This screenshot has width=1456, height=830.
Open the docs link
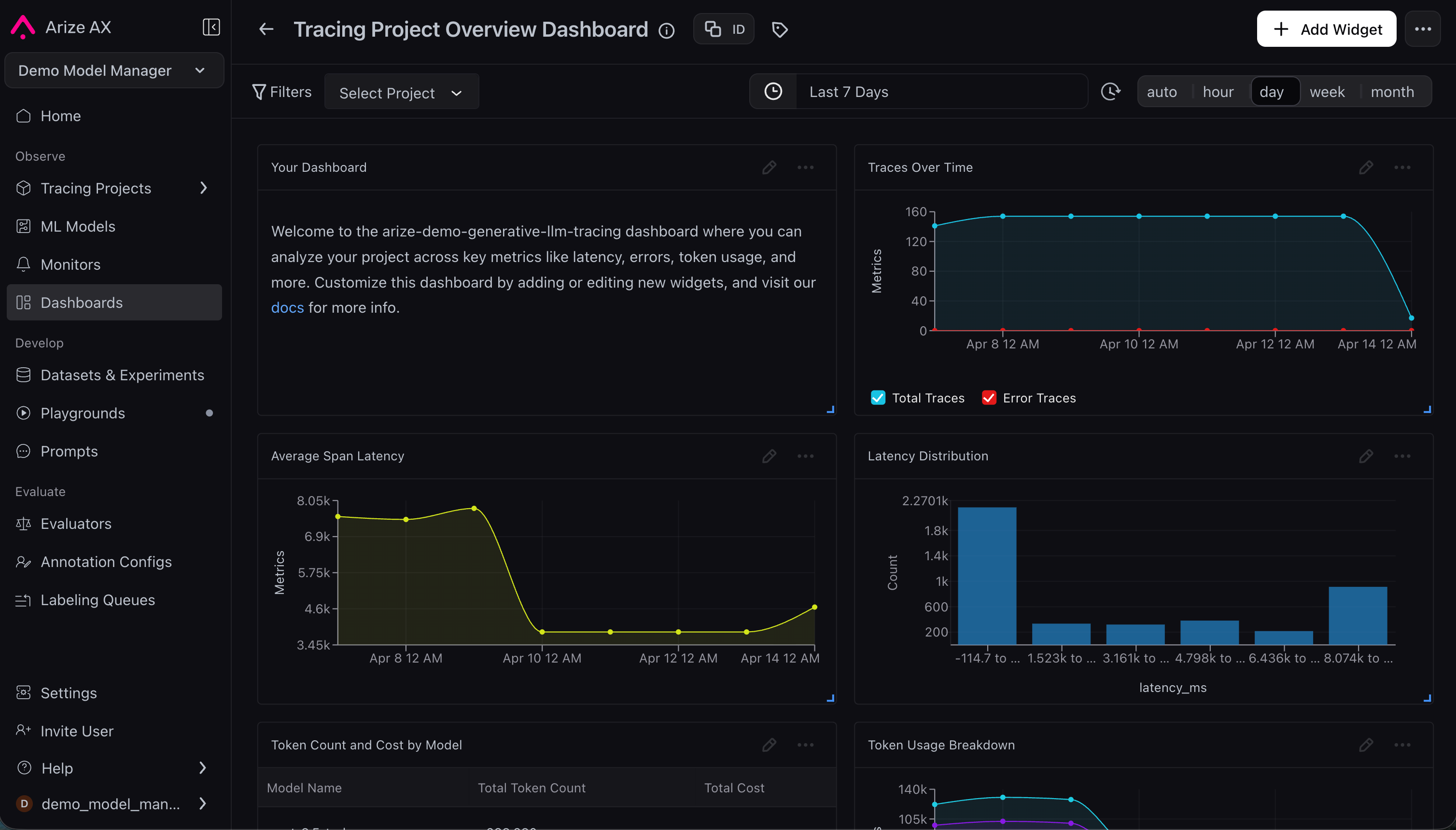click(287, 307)
